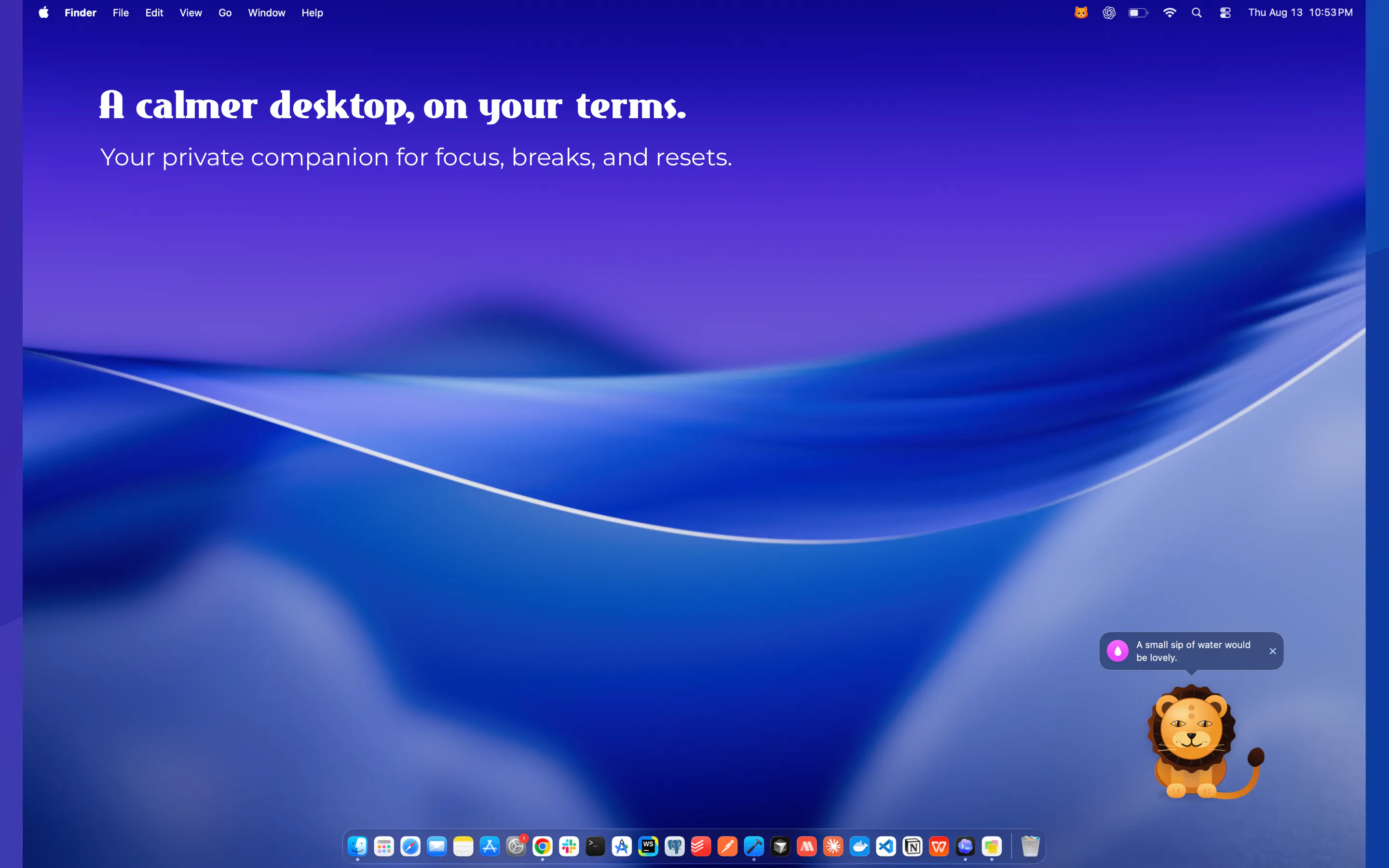Click the 'Your private companion' subtitle text
The height and width of the screenshot is (868, 1389).
pyautogui.click(x=416, y=157)
